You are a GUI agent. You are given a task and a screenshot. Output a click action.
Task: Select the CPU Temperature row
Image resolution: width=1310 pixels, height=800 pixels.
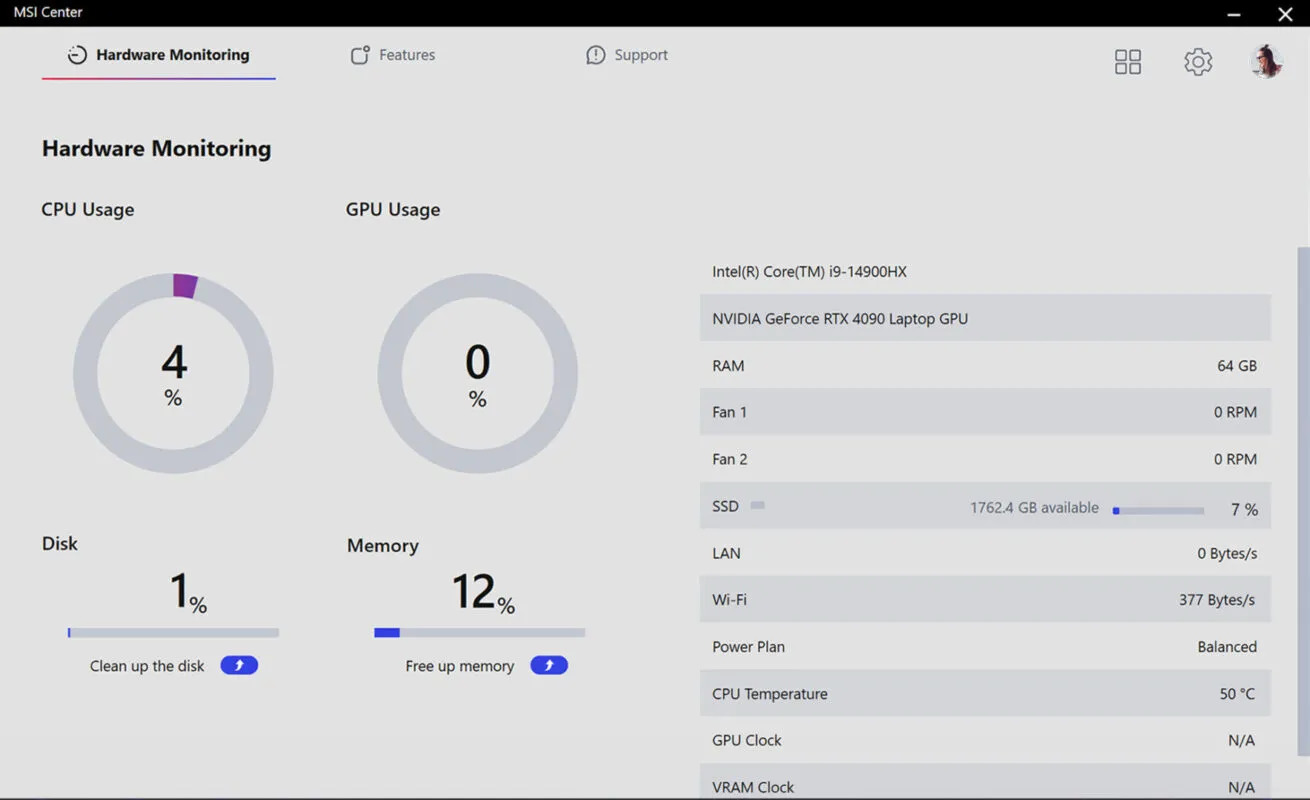pos(984,694)
